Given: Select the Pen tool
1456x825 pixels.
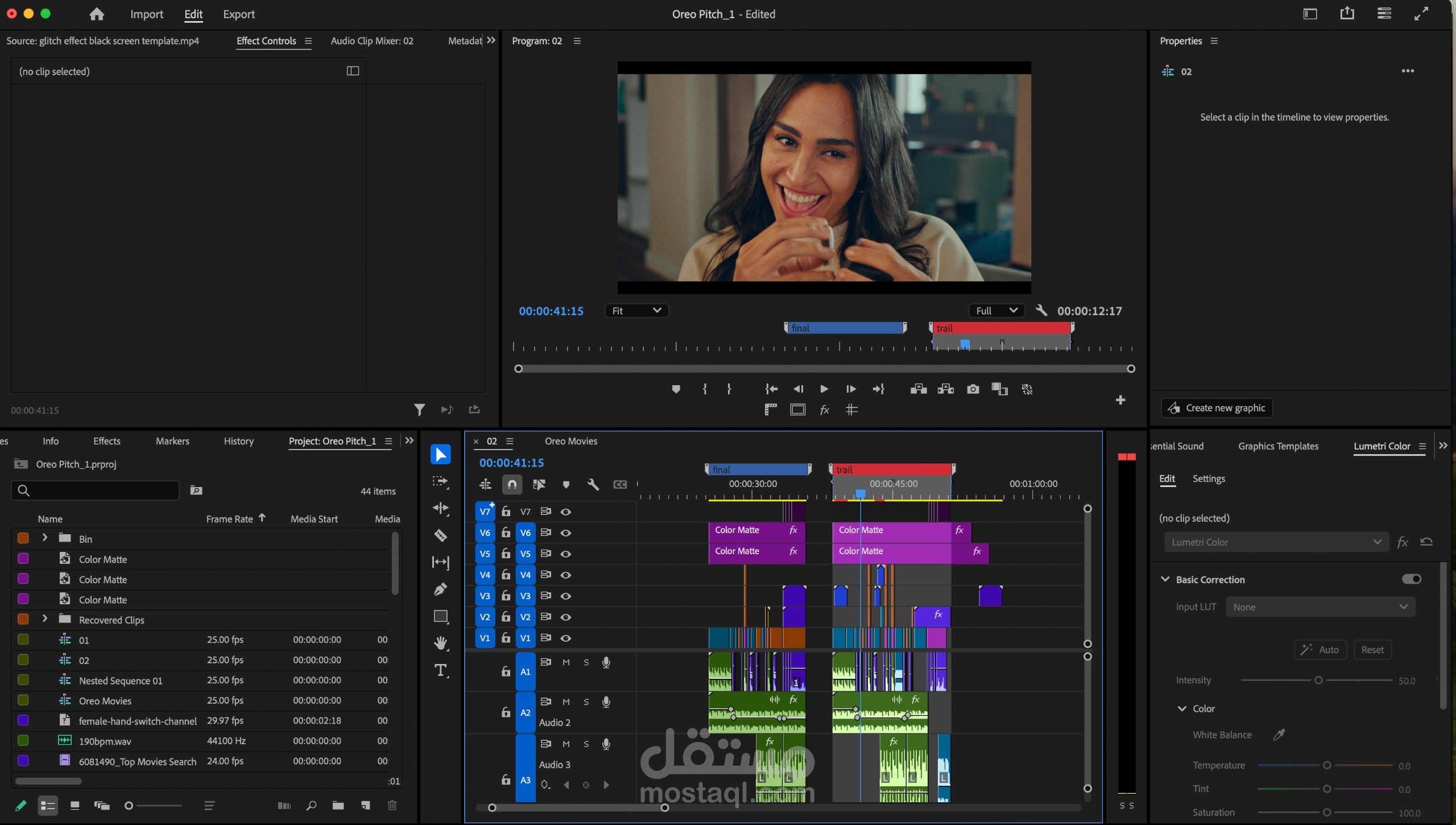Looking at the screenshot, I should pyautogui.click(x=440, y=589).
